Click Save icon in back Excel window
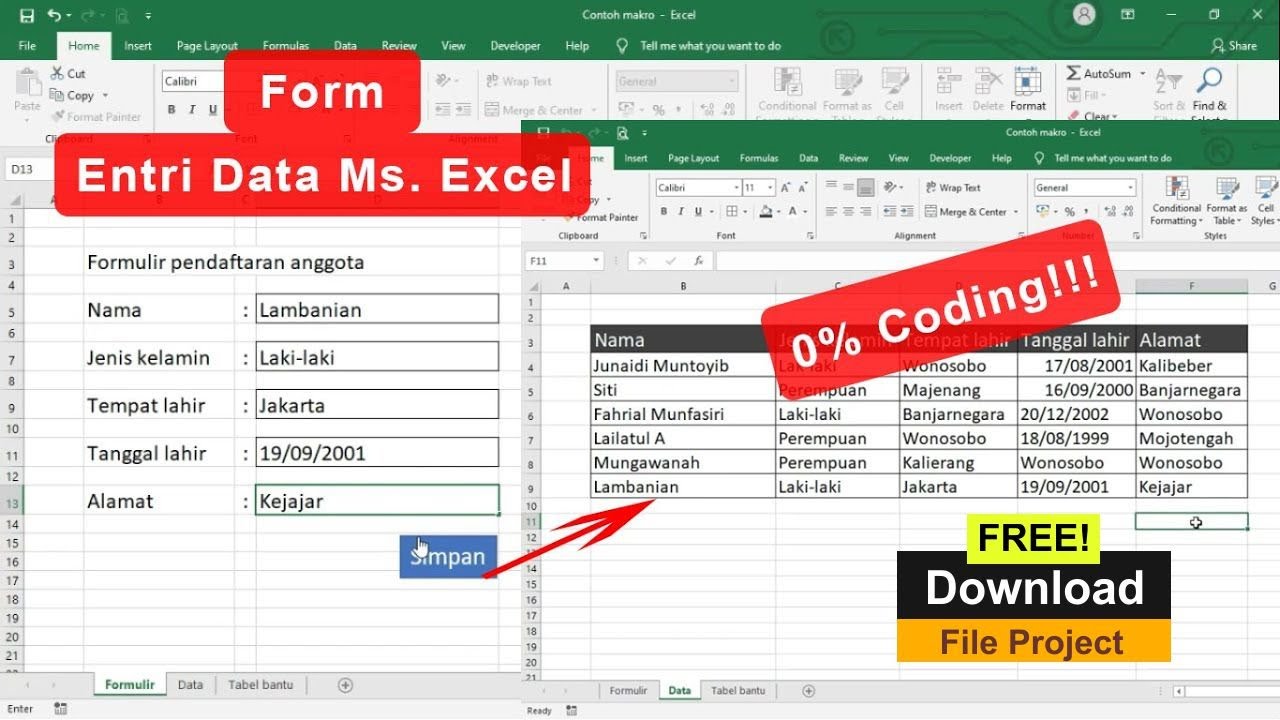Image resolution: width=1280 pixels, height=720 pixels. 27,15
